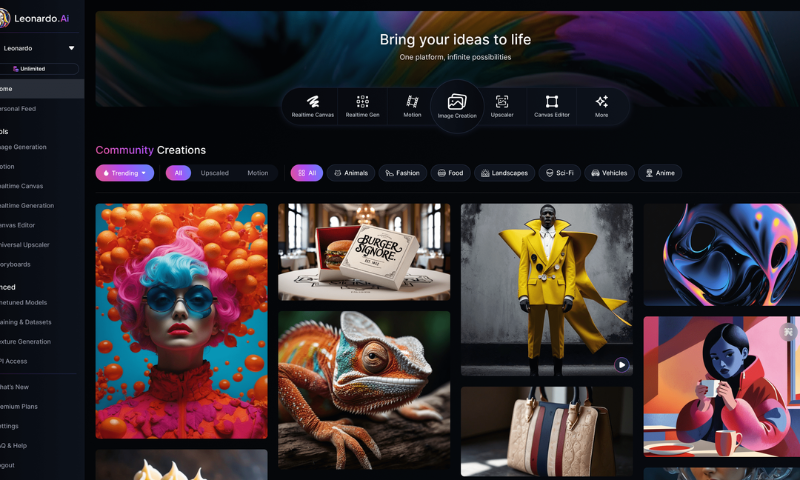Select the All type filter pill
This screenshot has height=480, width=800.
(178, 173)
